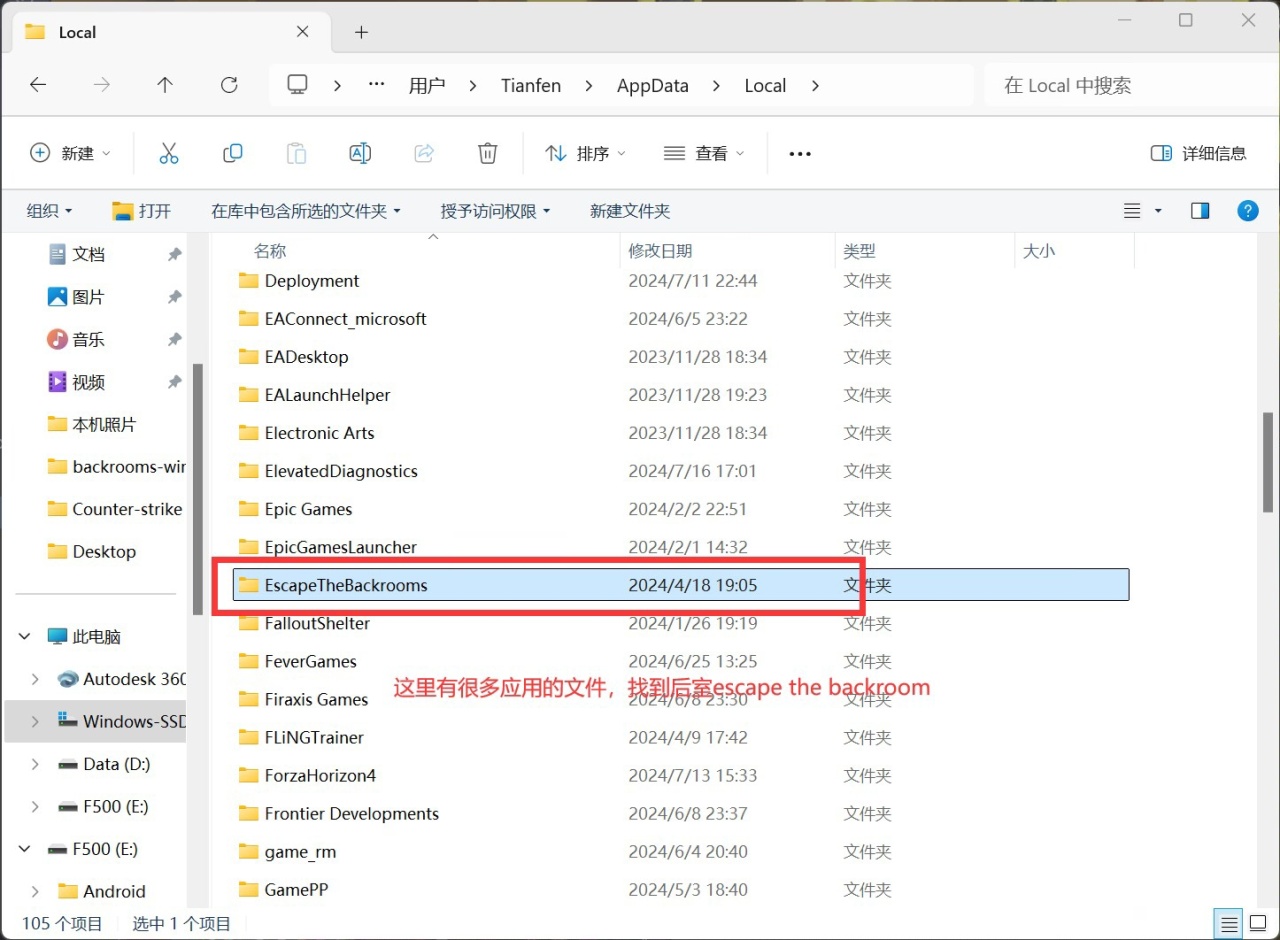
Task: Go back to the previous folder
Action: tap(38, 85)
